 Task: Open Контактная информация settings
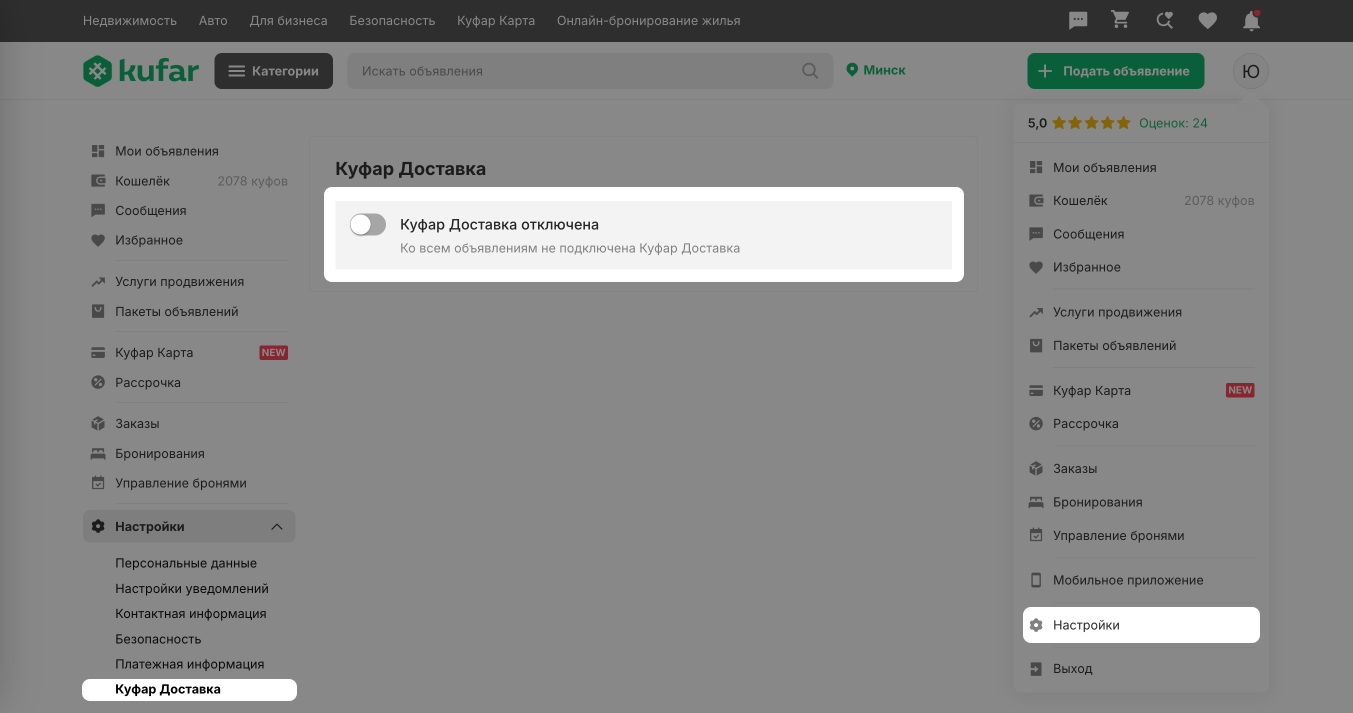pos(191,614)
